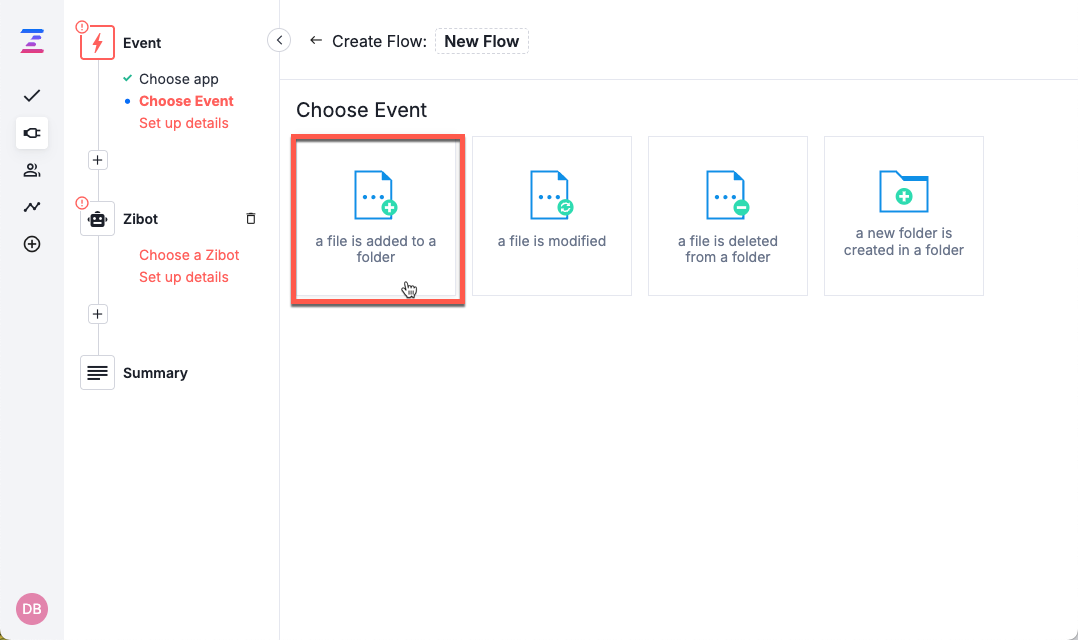Click the plus circle icon in sidebar
The image size is (1078, 640).
pos(31,243)
